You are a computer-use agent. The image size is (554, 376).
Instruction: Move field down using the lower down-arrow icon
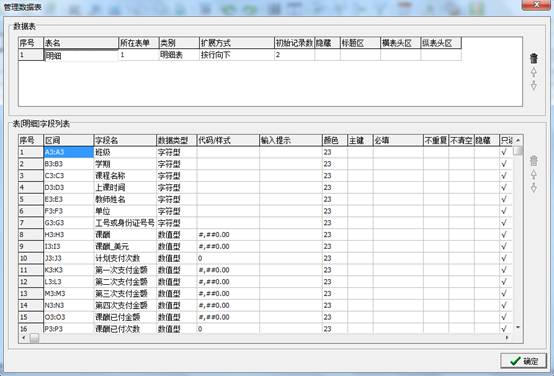(x=534, y=188)
